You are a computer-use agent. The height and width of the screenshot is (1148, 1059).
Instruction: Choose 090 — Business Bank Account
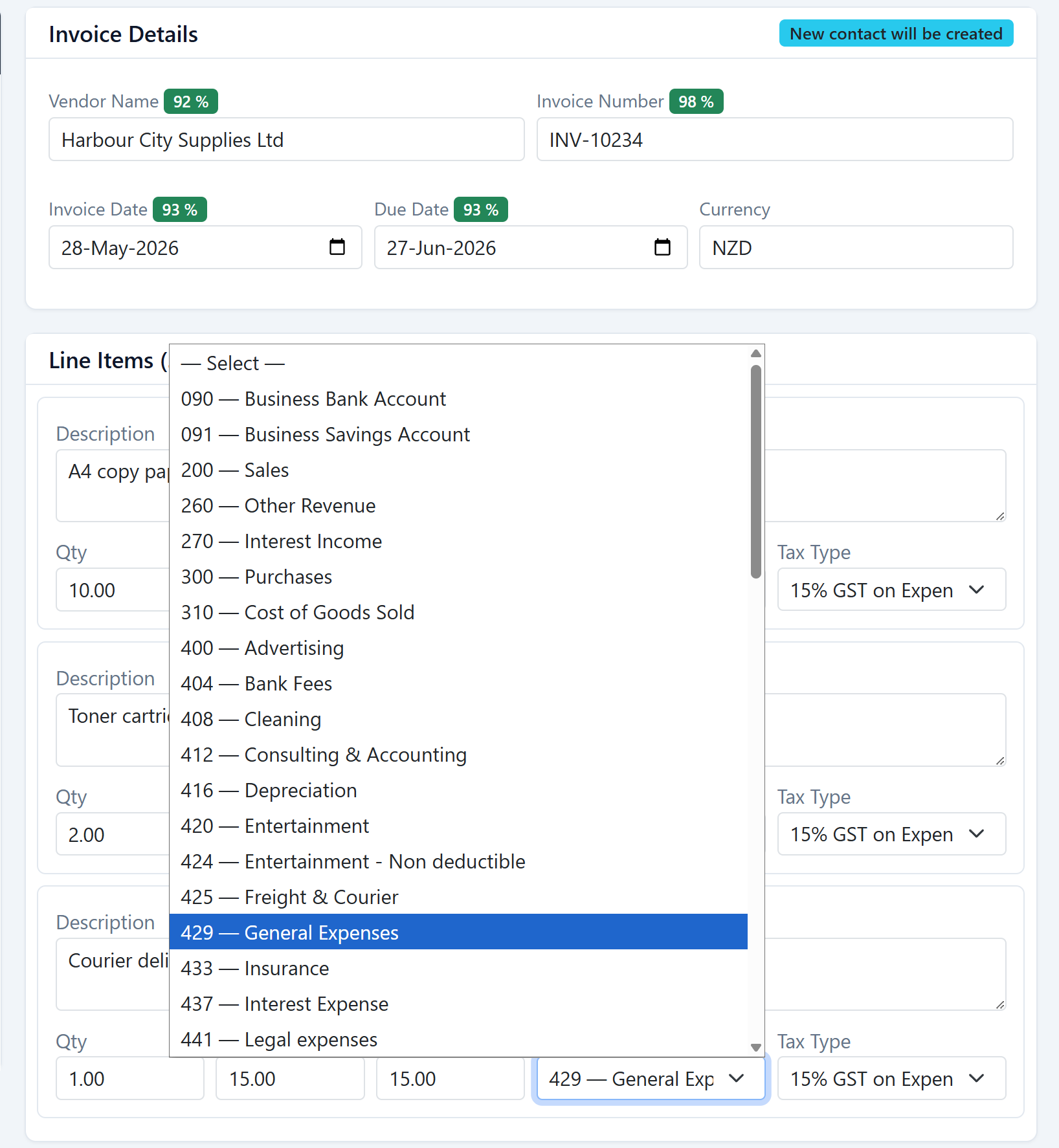(458, 399)
